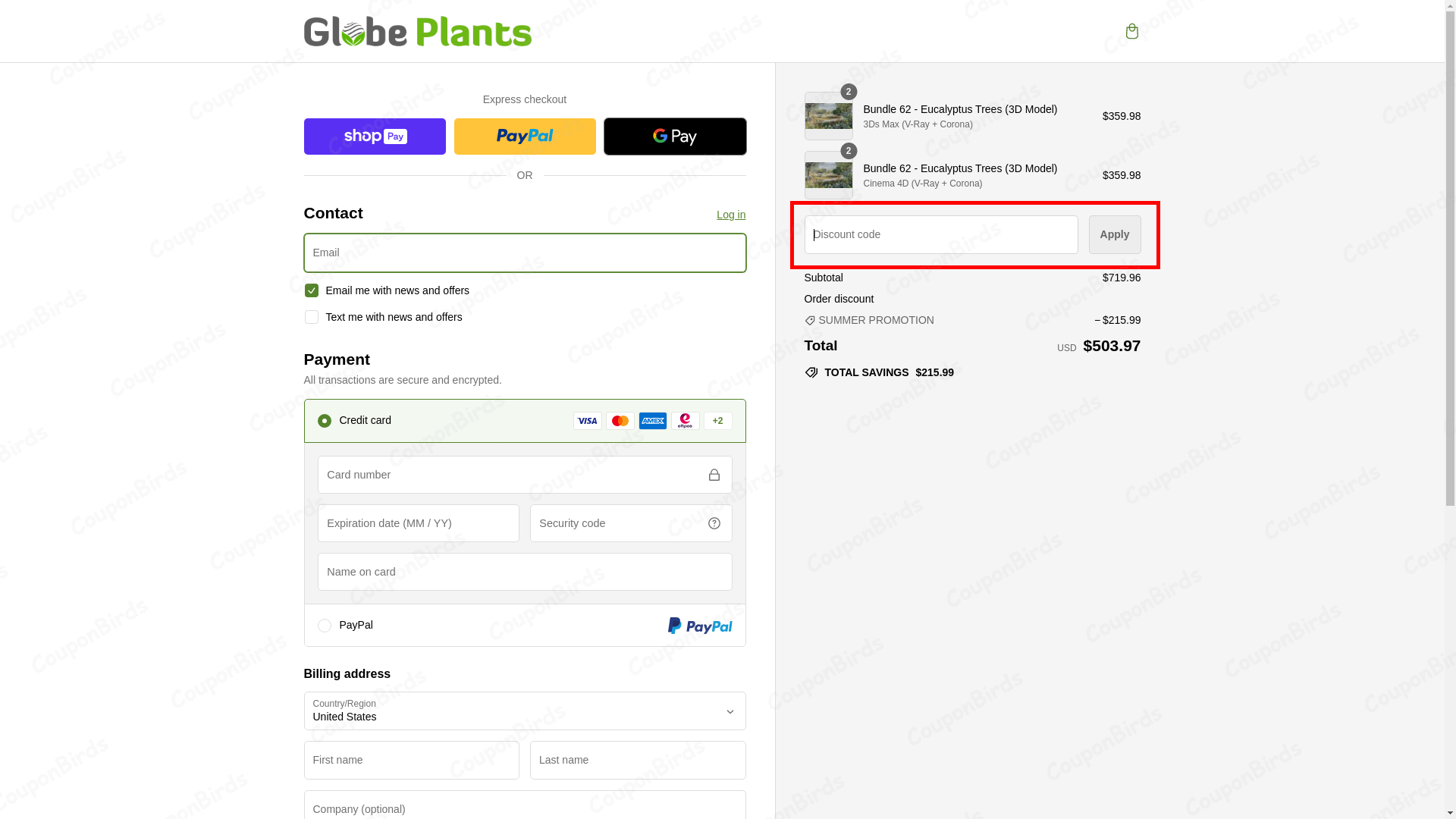Click the Visa card icon
Screen dimensions: 1456x819
coord(587,421)
